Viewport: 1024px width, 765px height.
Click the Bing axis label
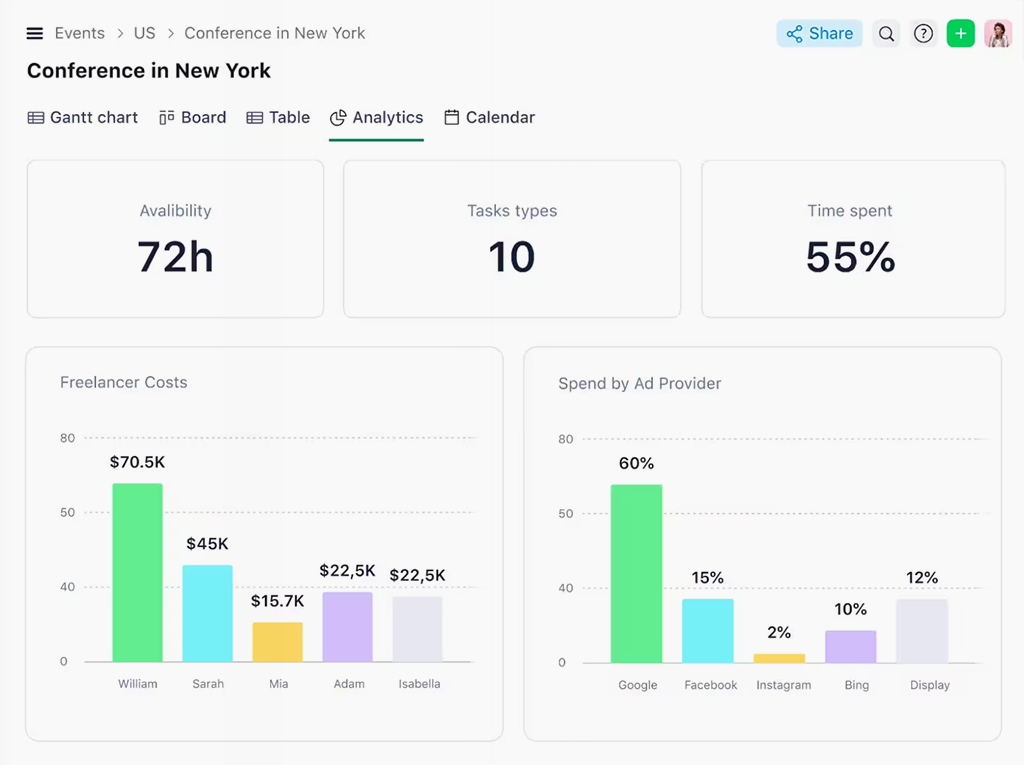pos(857,685)
